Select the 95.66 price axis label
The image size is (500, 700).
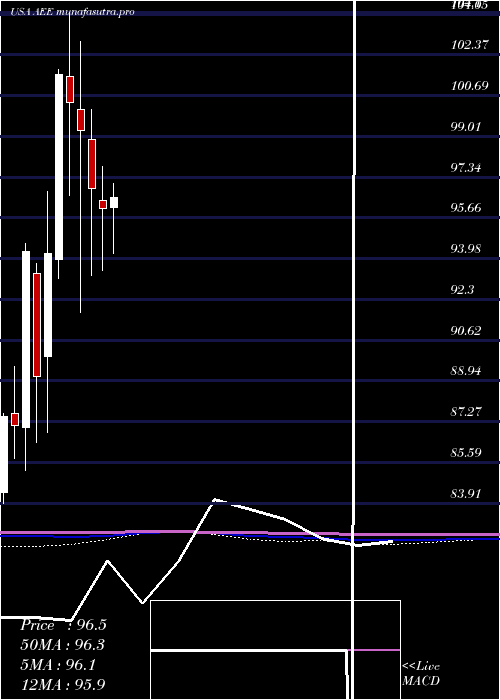[466, 208]
